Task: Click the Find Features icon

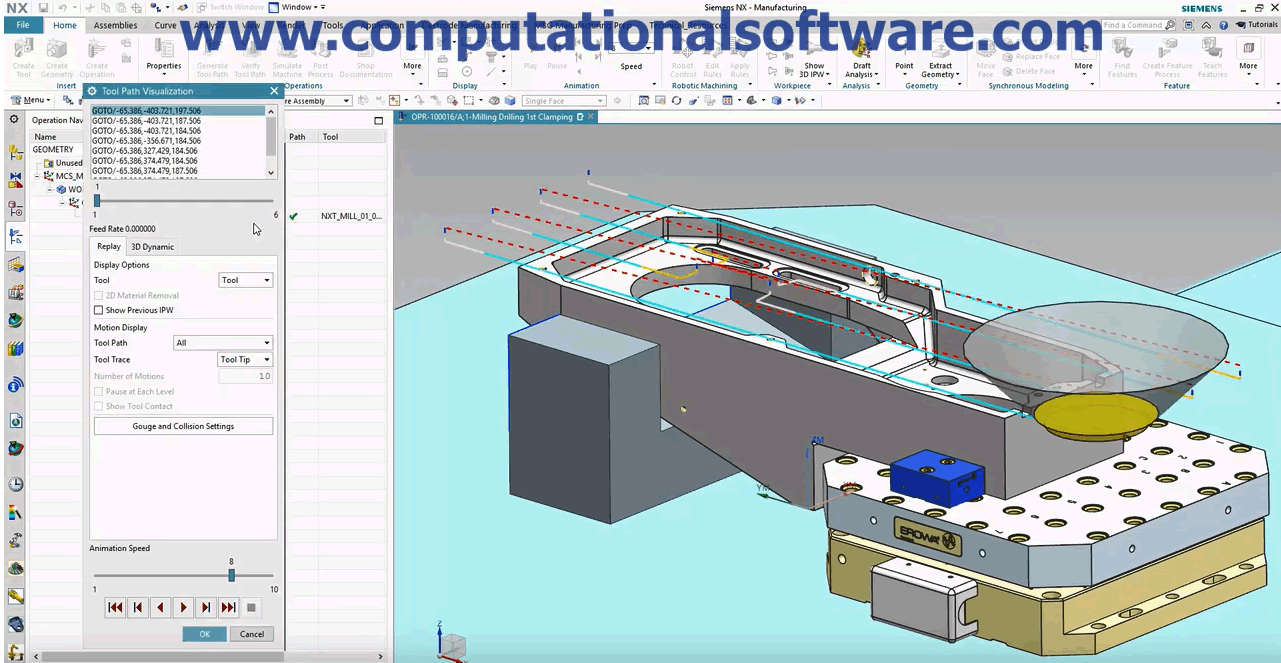Action: pos(1122,56)
